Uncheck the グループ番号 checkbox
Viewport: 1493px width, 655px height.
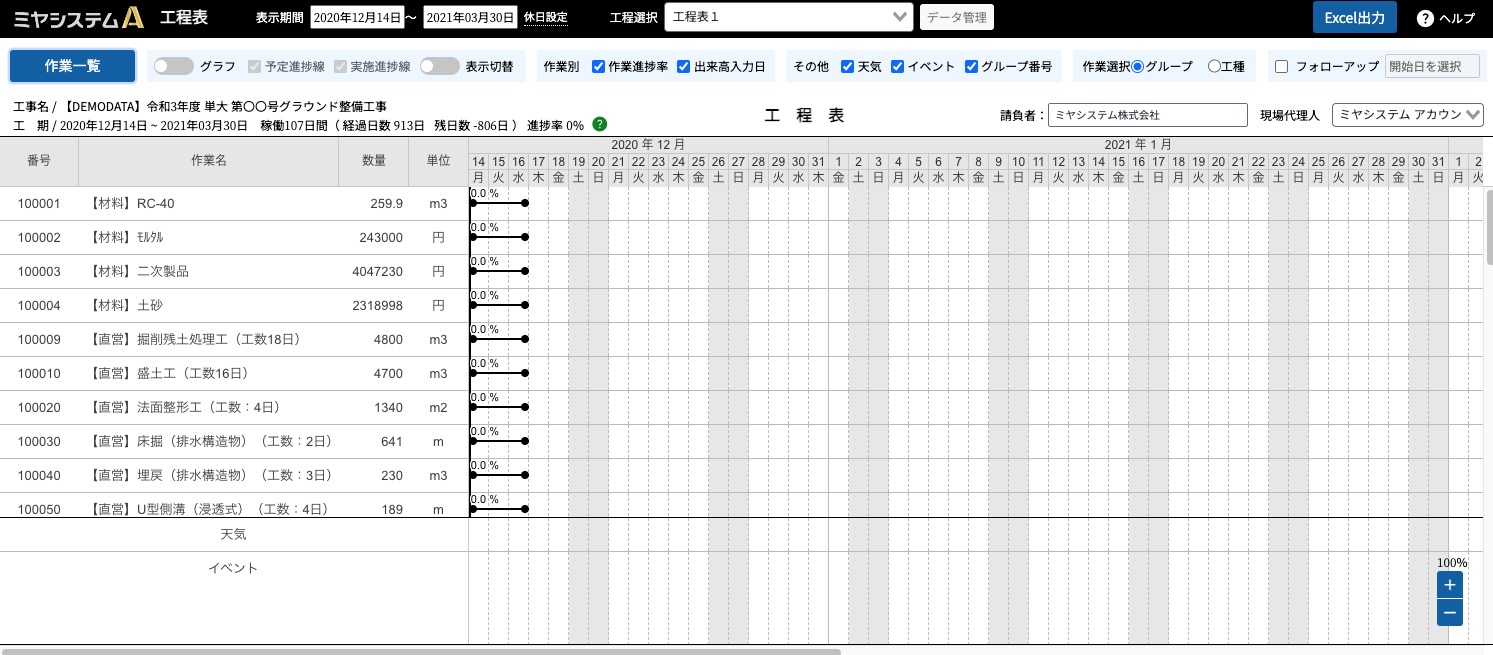pos(971,67)
